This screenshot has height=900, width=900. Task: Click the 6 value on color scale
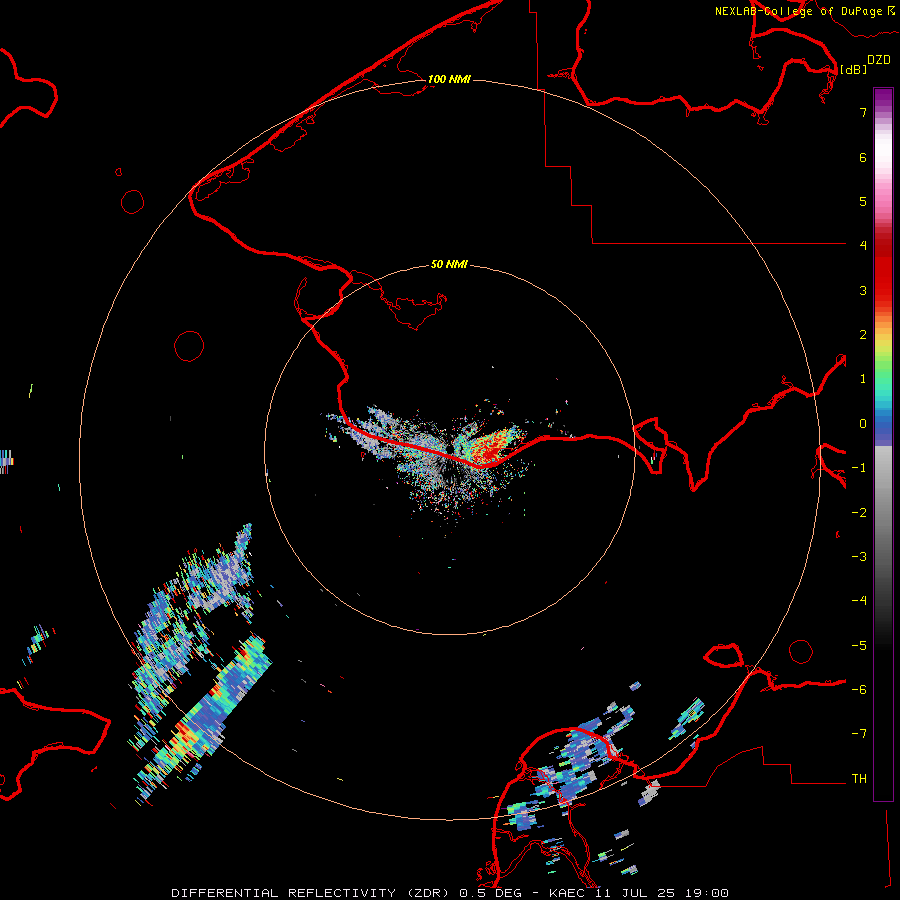(x=863, y=157)
